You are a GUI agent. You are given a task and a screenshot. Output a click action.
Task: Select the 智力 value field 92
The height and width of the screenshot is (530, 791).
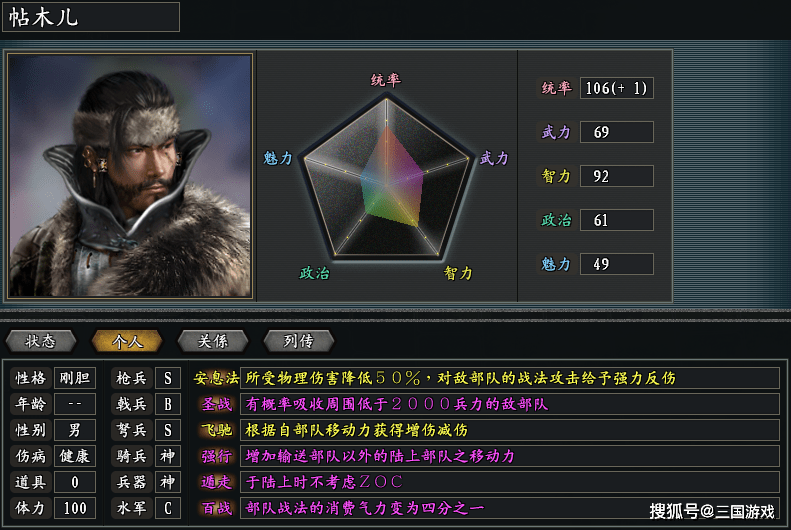[x=616, y=176]
